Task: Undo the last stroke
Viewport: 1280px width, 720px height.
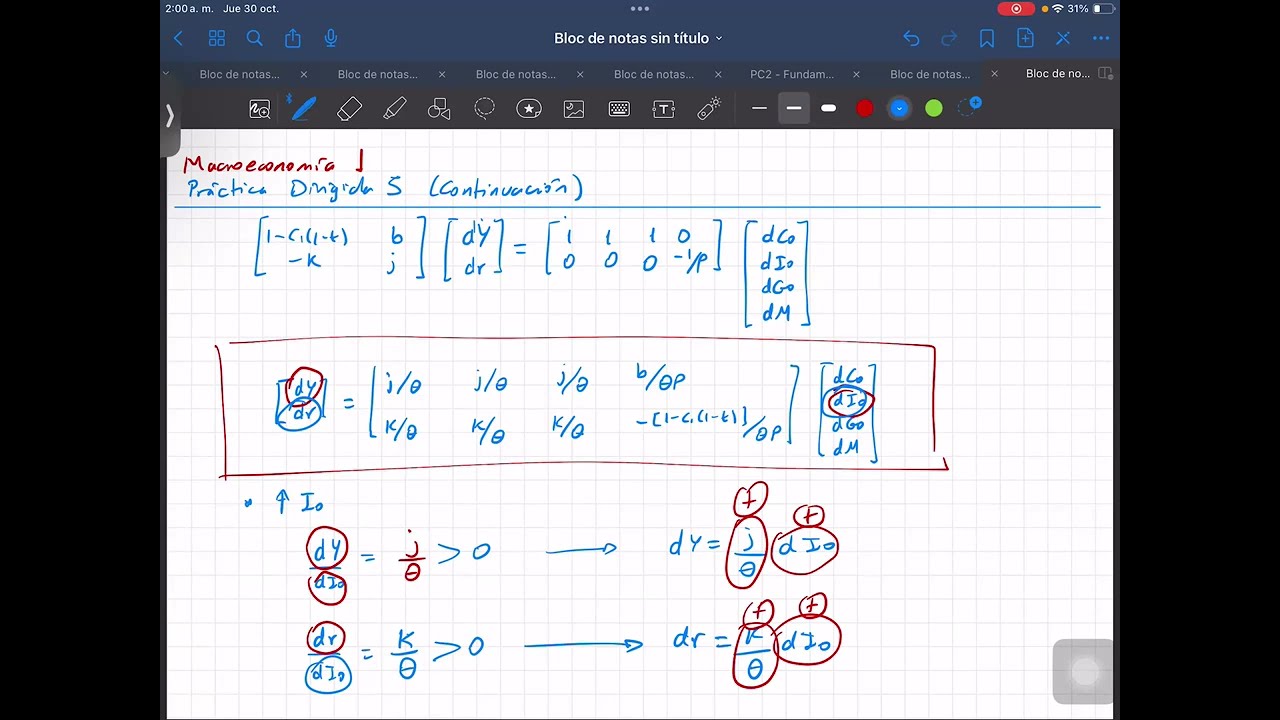Action: pyautogui.click(x=911, y=38)
